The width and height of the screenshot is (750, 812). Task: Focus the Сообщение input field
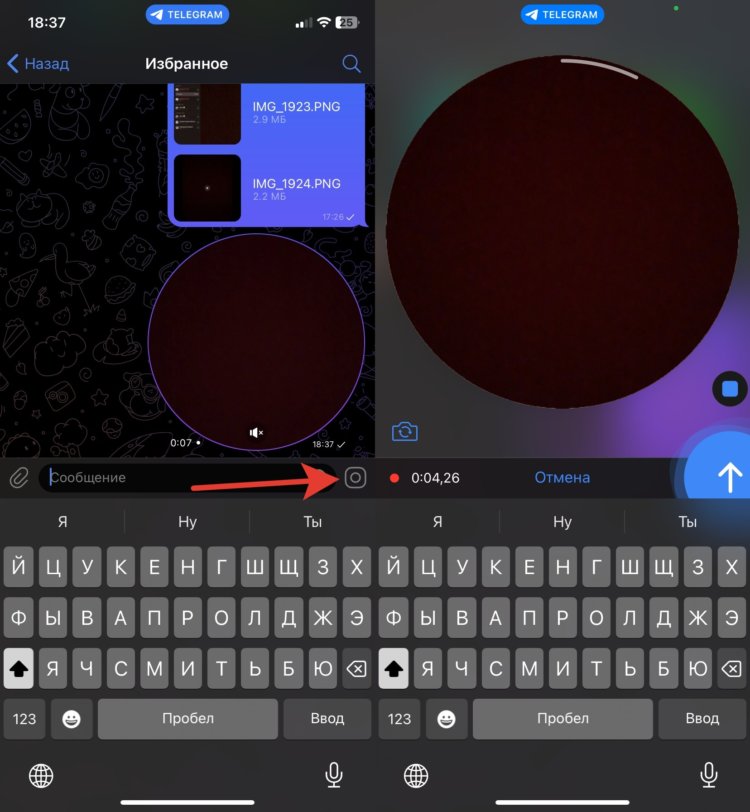[186, 477]
